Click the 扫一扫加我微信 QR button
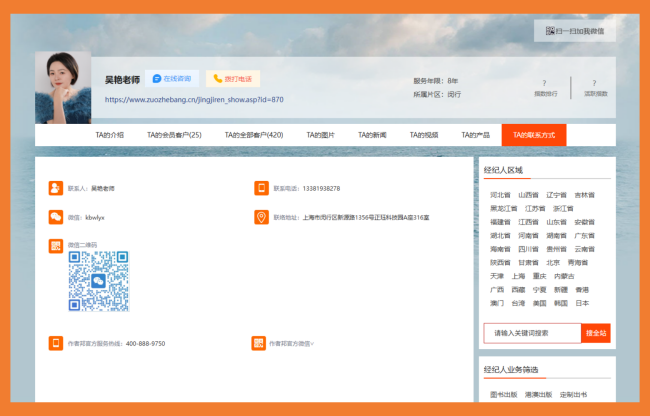650x416 pixels. [575, 31]
